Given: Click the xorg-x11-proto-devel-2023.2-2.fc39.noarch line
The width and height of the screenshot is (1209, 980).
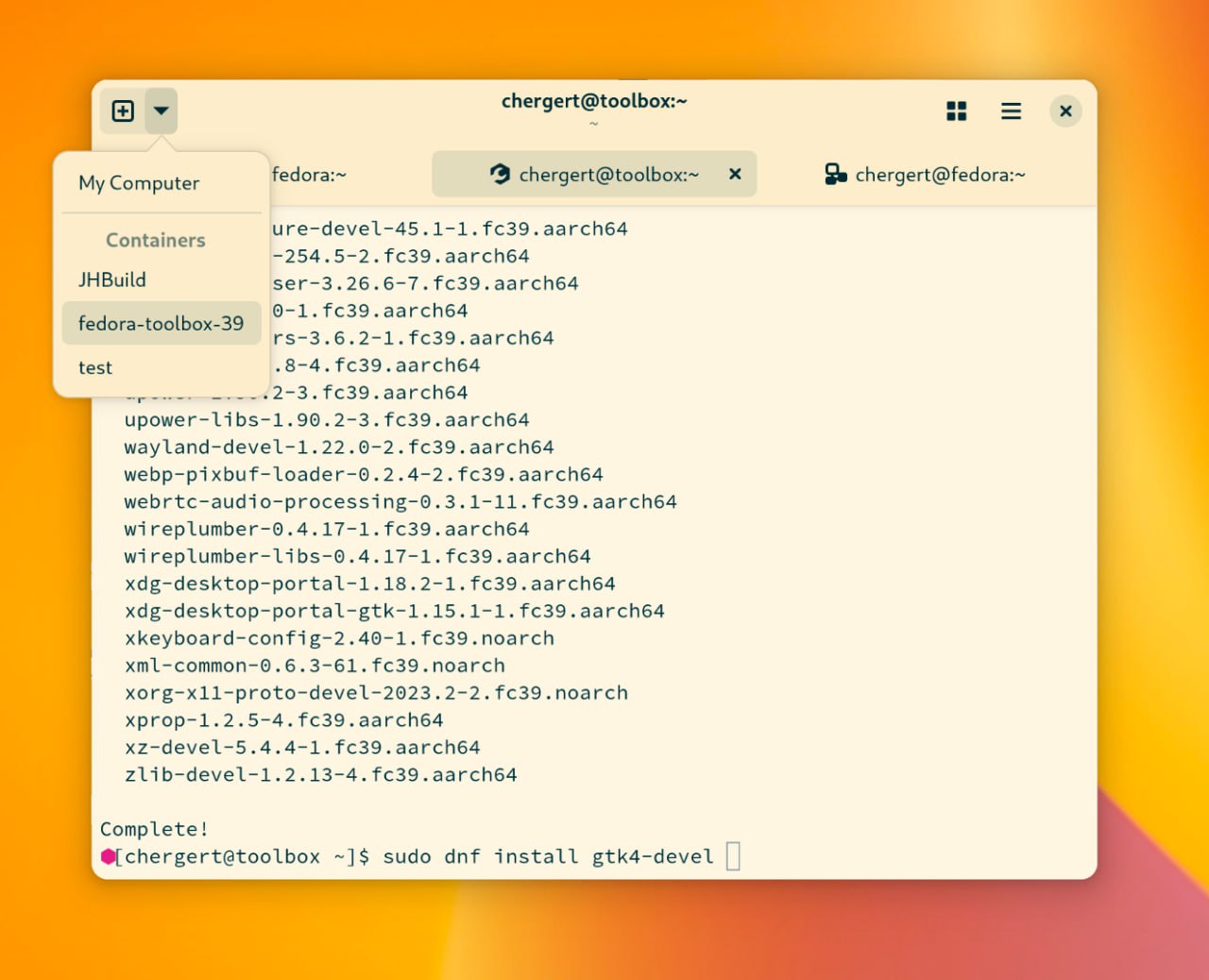Looking at the screenshot, I should [x=376, y=693].
